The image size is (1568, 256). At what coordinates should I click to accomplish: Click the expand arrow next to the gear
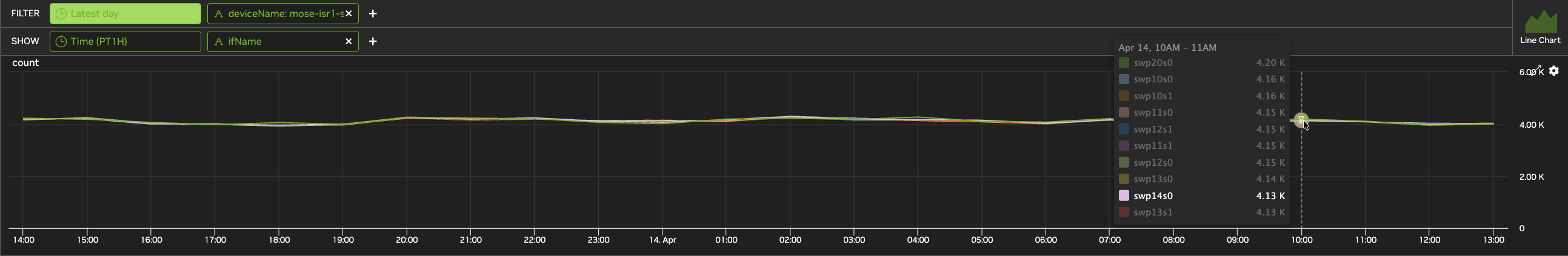(x=1536, y=70)
